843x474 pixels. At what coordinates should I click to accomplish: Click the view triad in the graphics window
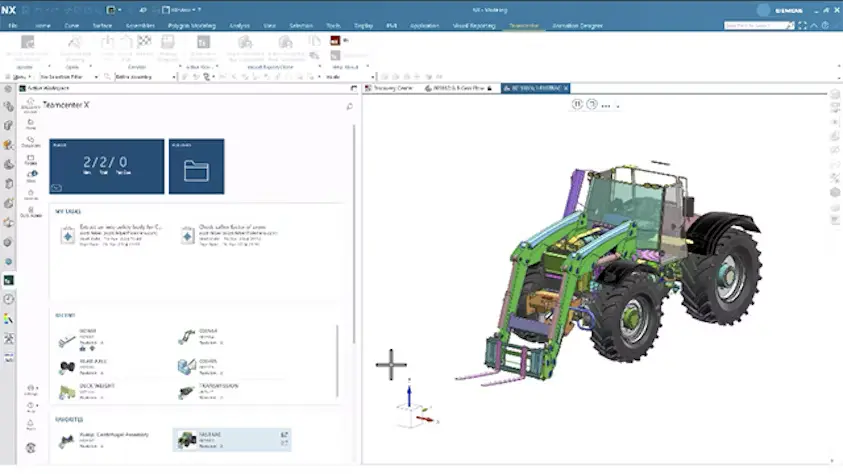[413, 407]
